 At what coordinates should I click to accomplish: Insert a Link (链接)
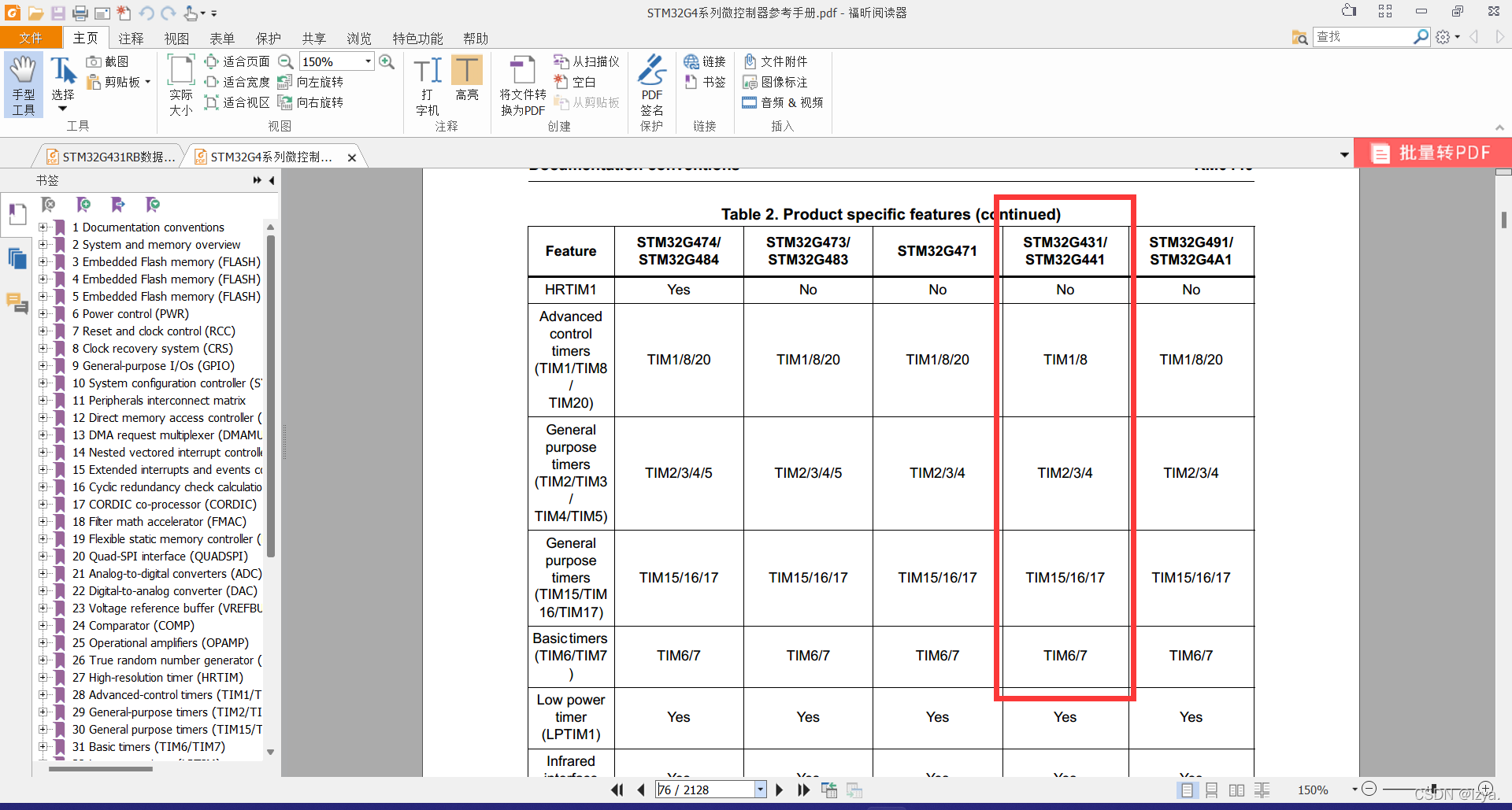[x=705, y=61]
